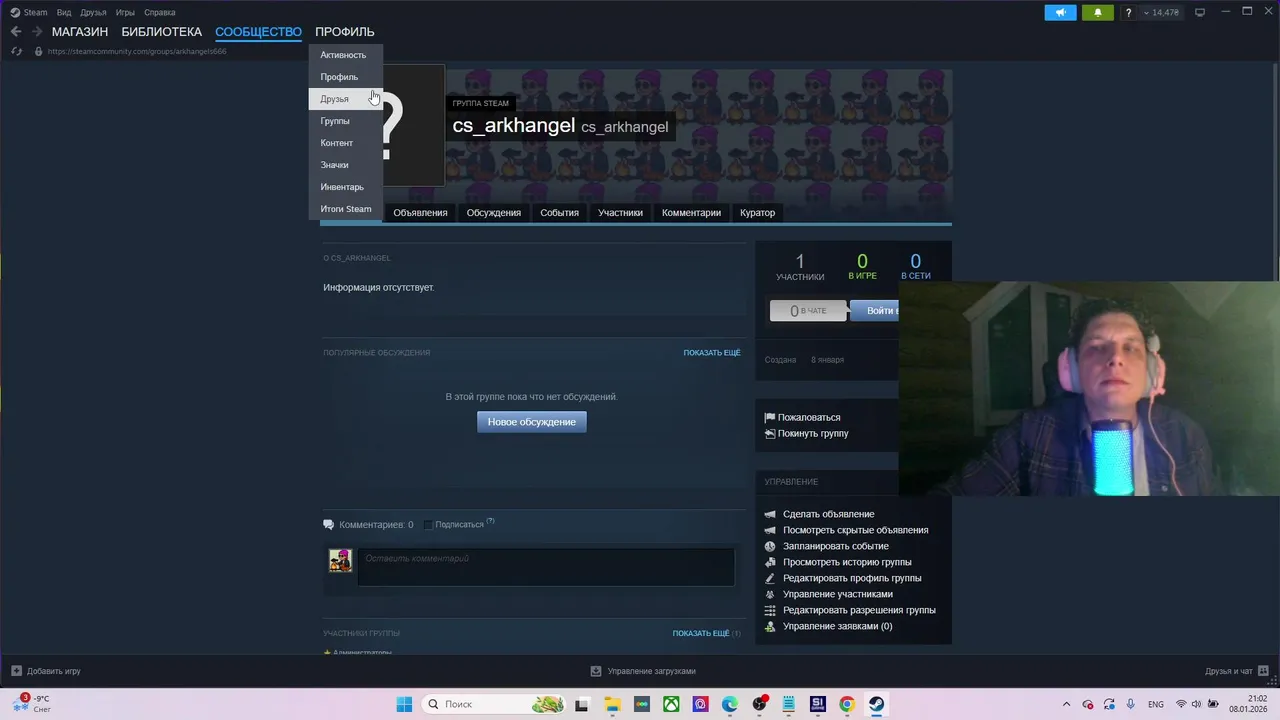
Task: Open the green notifications bell
Action: (x=1098, y=12)
